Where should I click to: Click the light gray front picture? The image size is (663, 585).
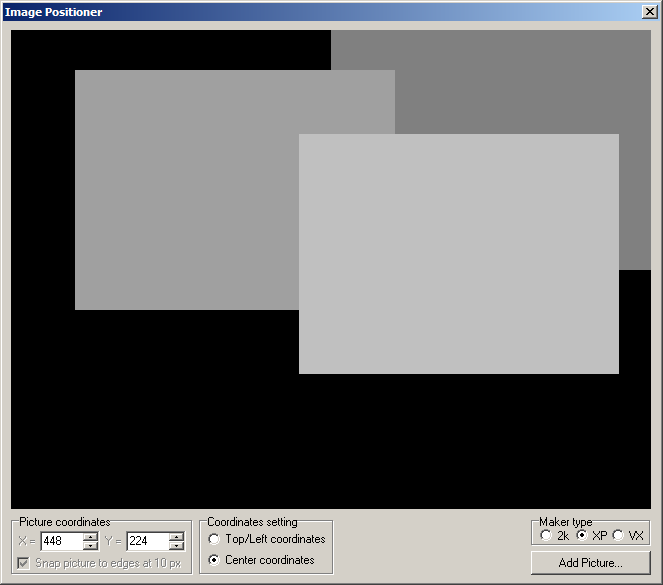pos(458,254)
